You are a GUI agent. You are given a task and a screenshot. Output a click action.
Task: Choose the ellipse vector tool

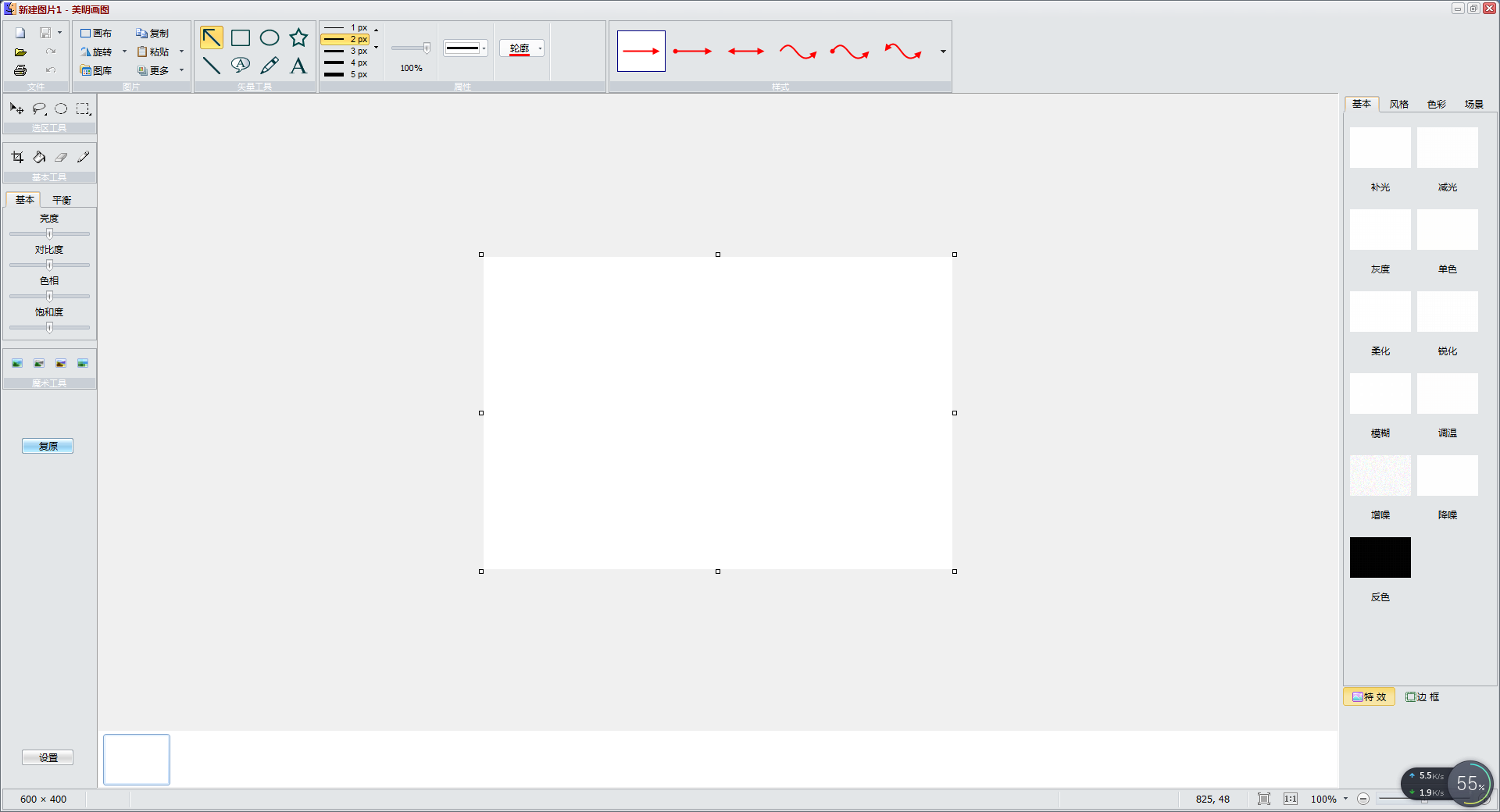(x=270, y=37)
